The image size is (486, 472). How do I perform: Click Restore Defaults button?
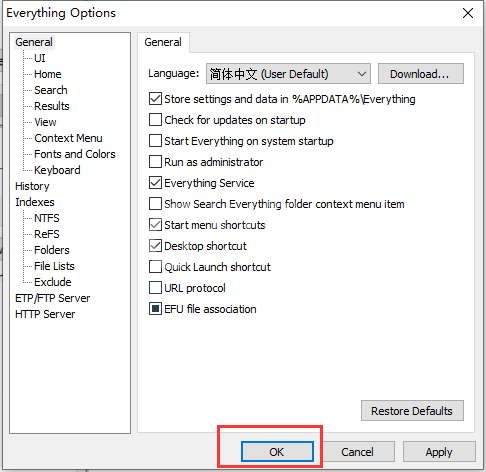pyautogui.click(x=412, y=411)
